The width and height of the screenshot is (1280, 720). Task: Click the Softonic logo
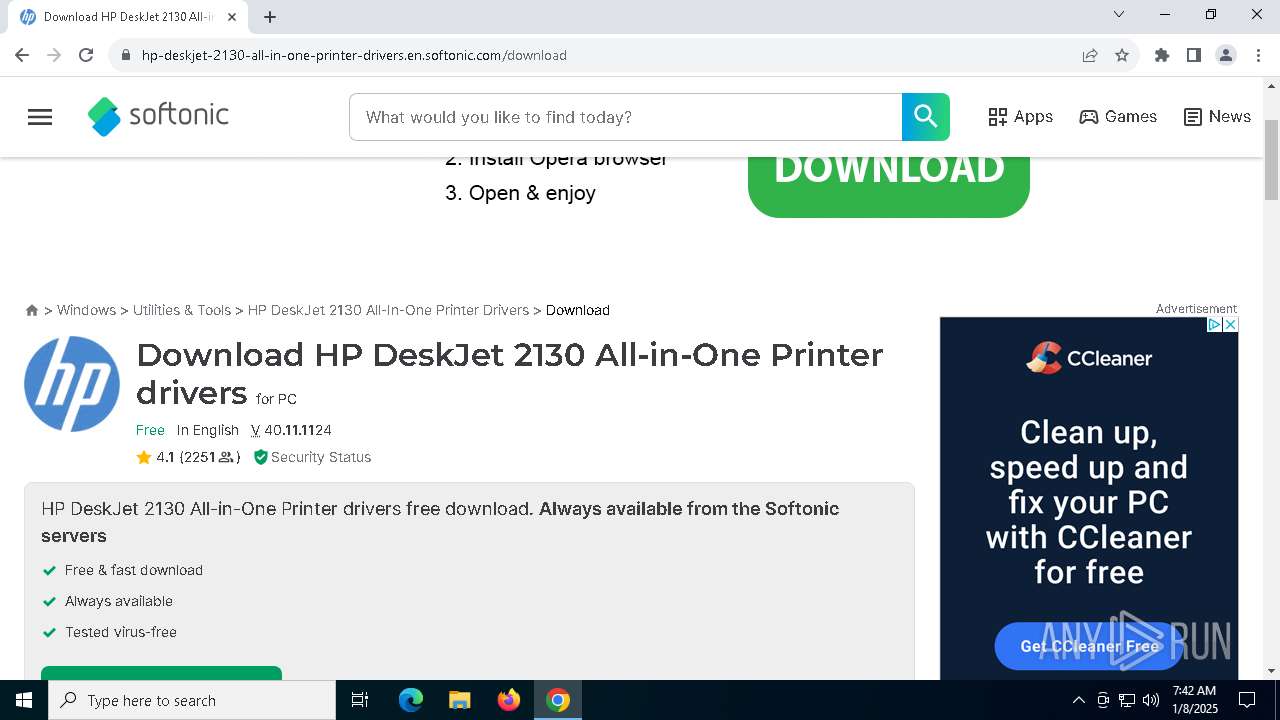[158, 116]
